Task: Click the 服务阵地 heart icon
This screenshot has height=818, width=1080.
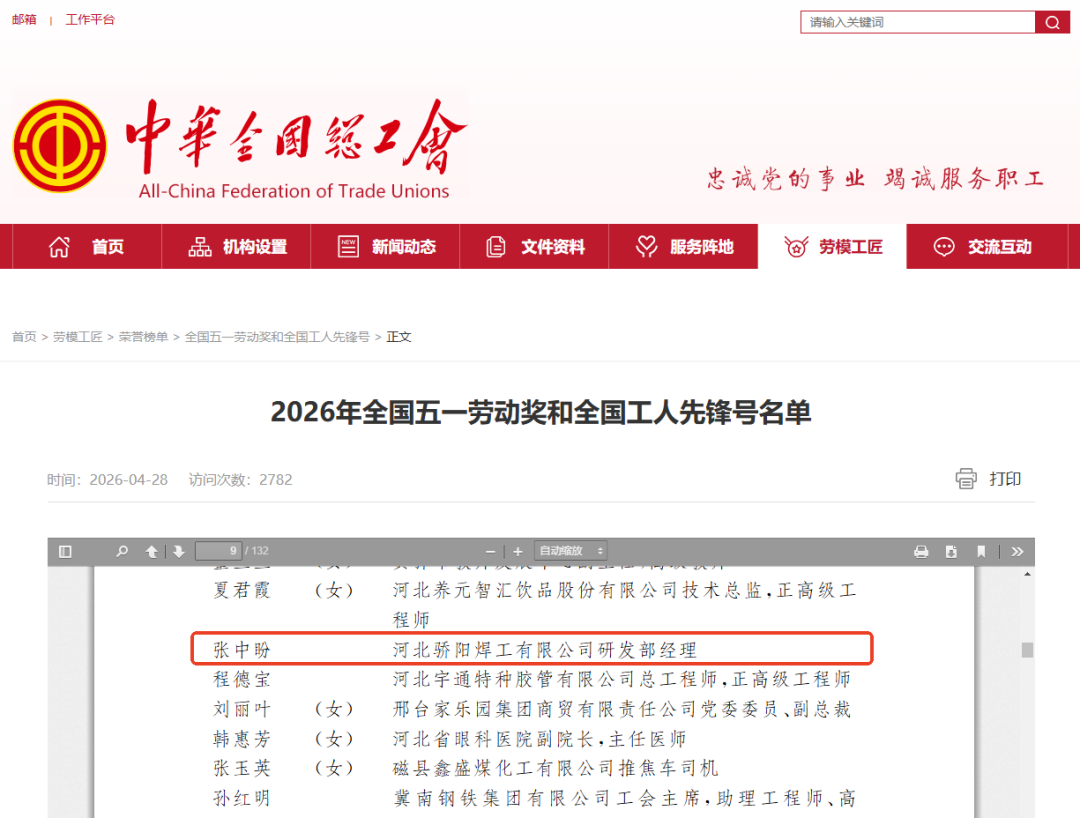Action: (646, 247)
